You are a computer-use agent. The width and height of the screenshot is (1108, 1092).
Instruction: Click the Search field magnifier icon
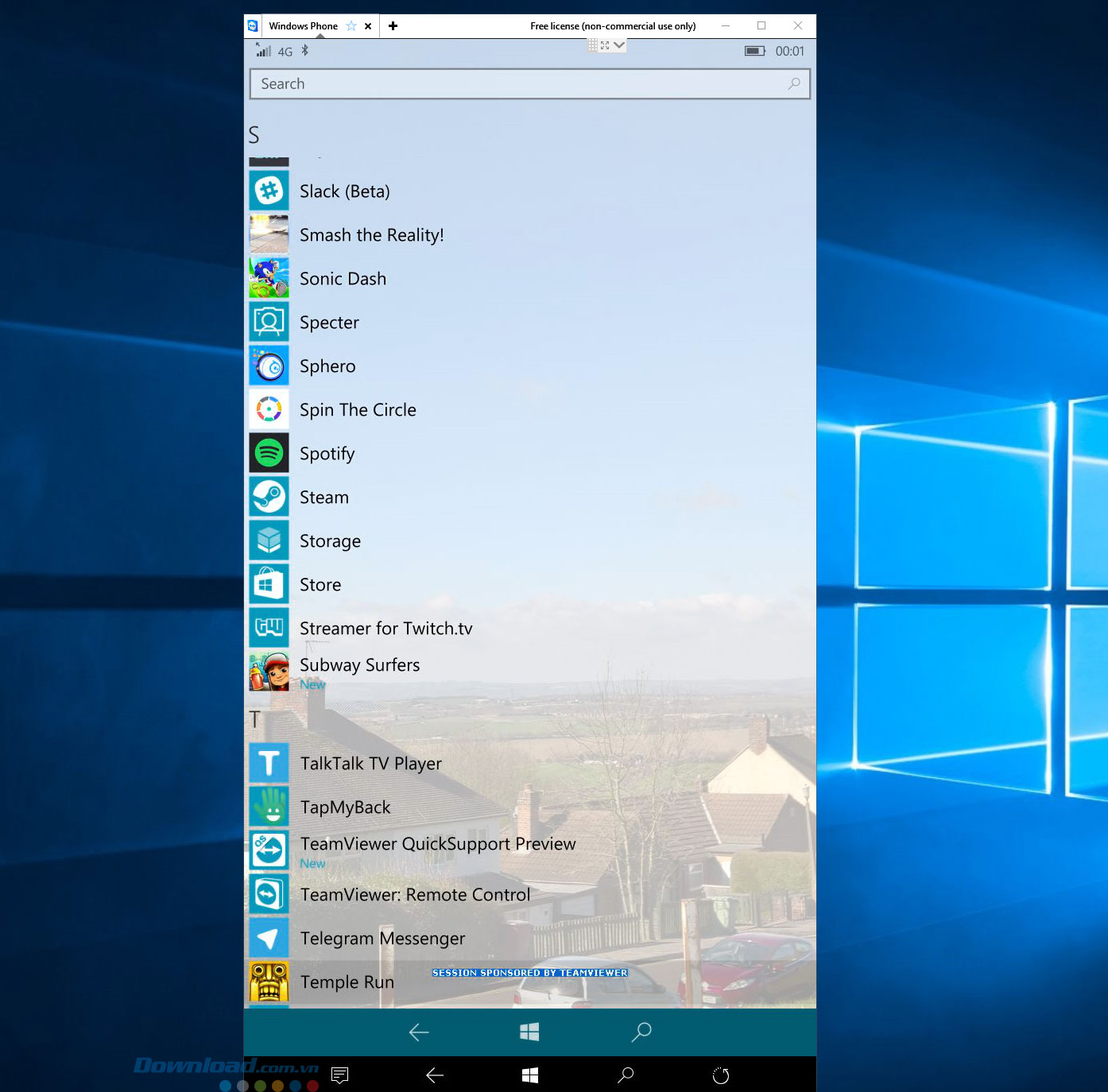tap(794, 83)
